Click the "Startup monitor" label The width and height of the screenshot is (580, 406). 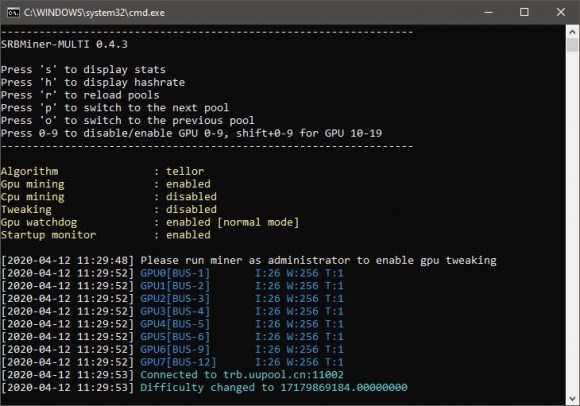pos(48,235)
